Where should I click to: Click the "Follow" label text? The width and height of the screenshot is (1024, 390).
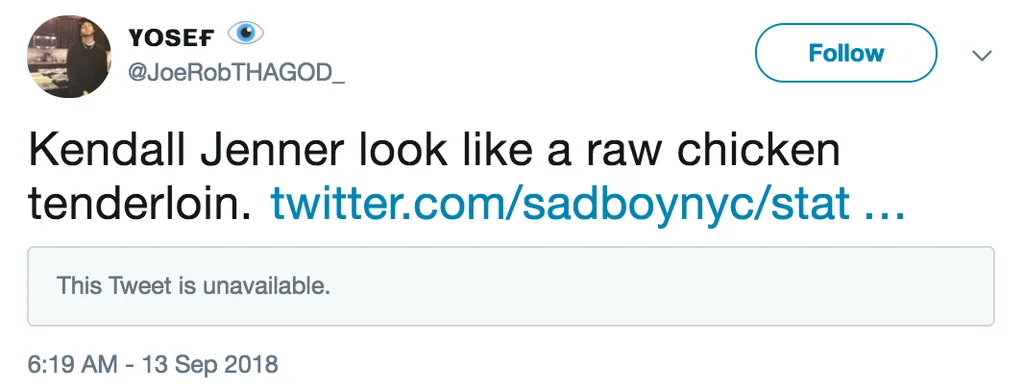pyautogui.click(x=846, y=53)
